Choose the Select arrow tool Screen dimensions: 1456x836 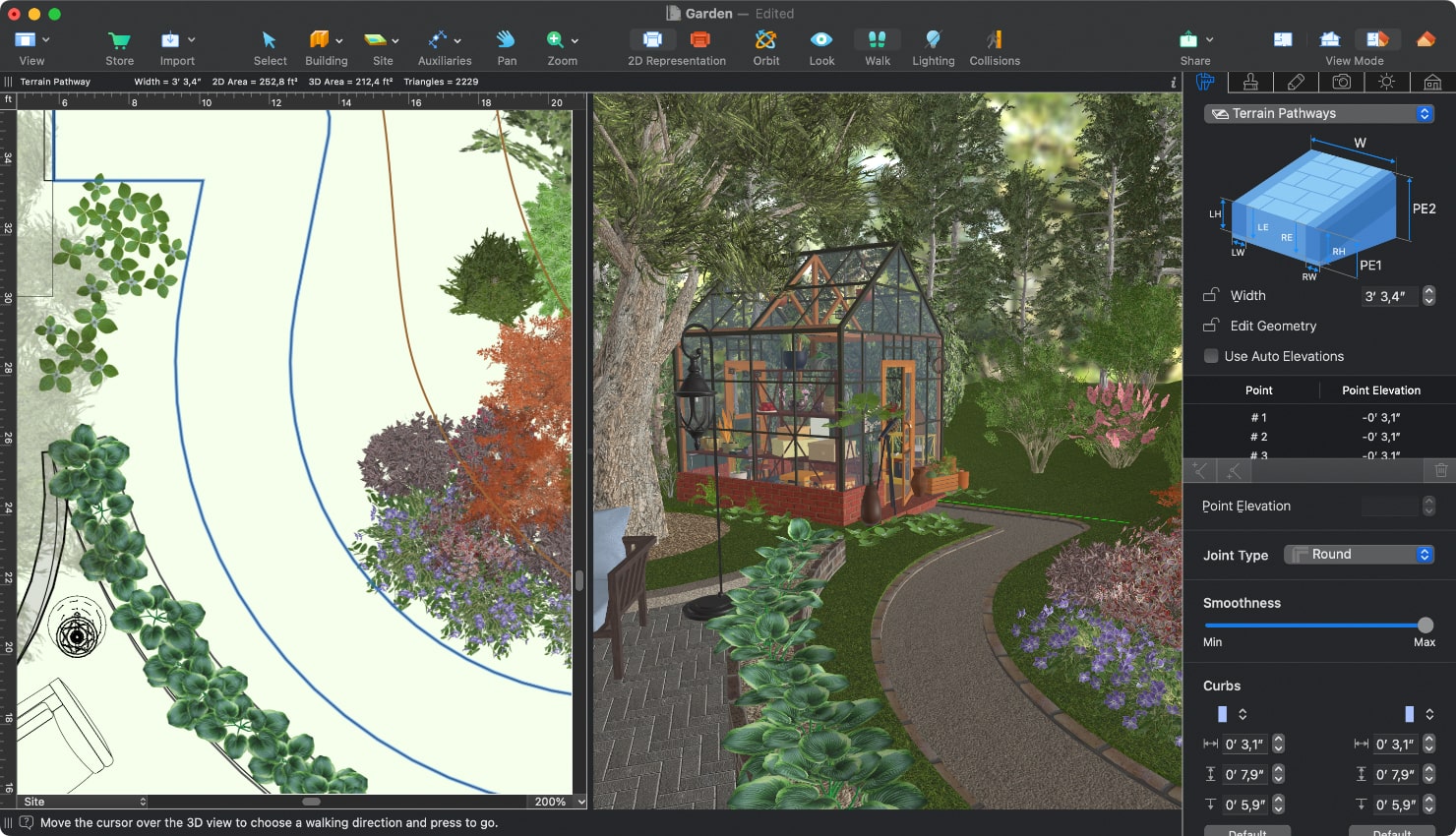click(270, 40)
